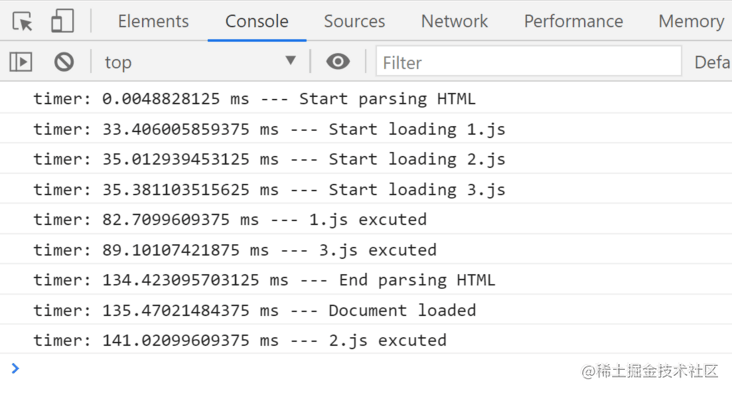732x393 pixels.
Task: Open the Default levels dropdown
Action: coord(712,62)
